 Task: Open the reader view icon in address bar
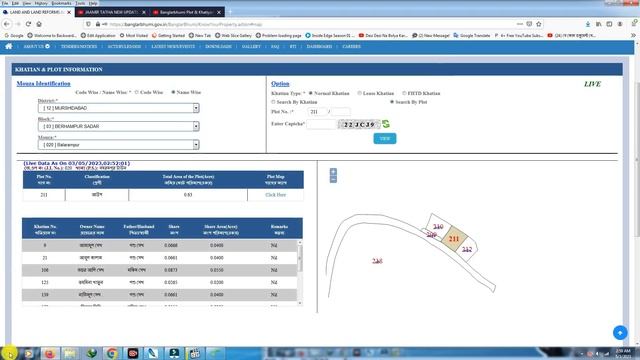529,24
